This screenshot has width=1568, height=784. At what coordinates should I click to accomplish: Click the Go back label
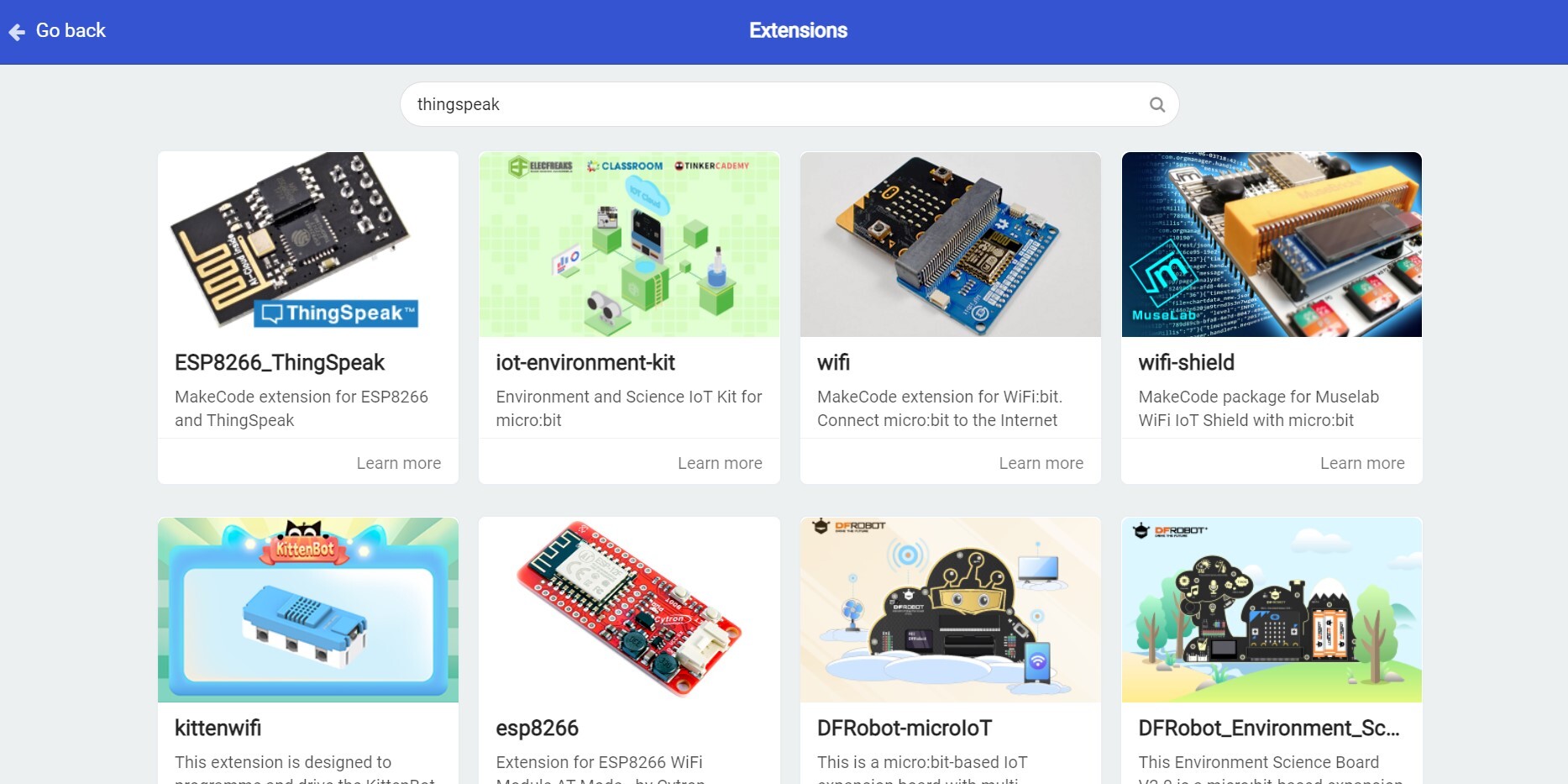point(71,31)
